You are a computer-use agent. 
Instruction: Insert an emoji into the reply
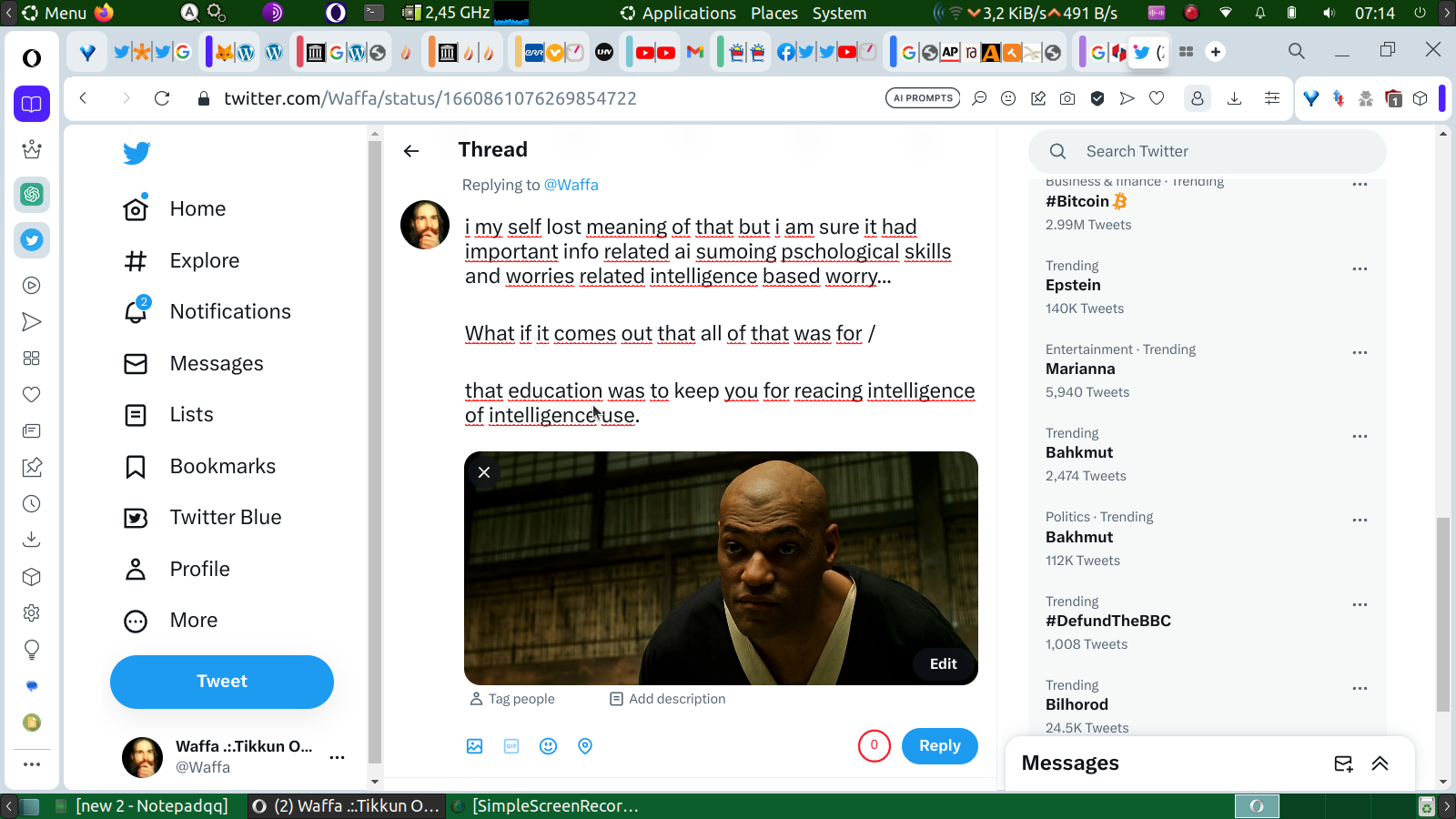tap(548, 746)
